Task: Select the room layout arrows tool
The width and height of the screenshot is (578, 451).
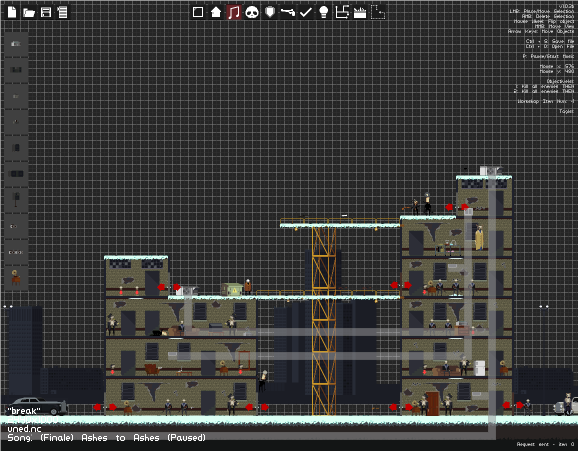Action: pos(342,12)
